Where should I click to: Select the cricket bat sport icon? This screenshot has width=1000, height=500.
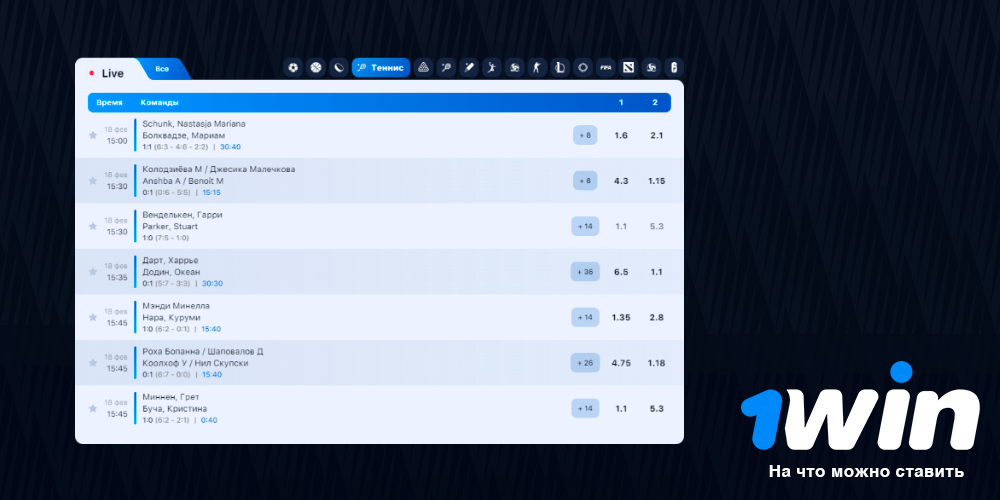click(x=469, y=68)
